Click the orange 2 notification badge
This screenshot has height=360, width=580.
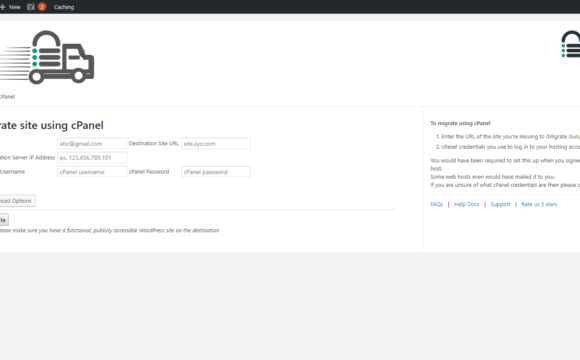[x=42, y=7]
